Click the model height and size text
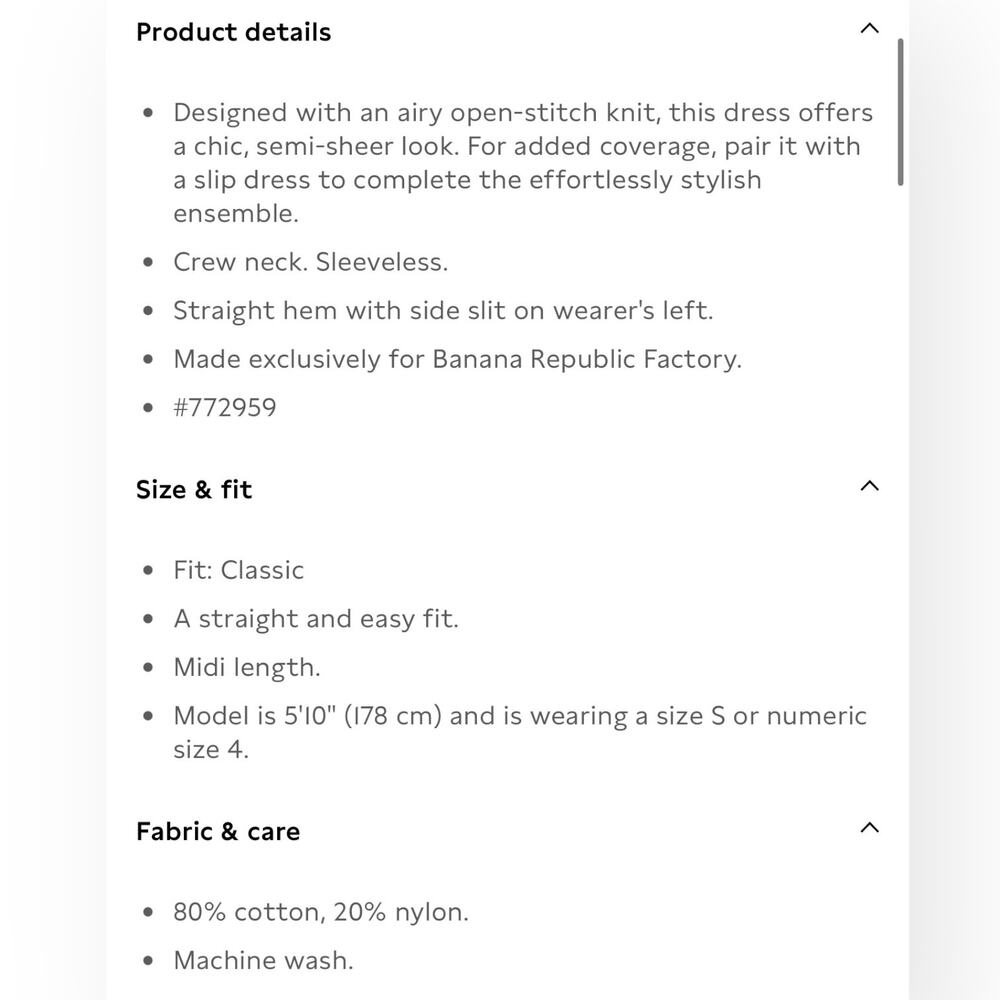1000x1000 pixels. click(x=520, y=732)
